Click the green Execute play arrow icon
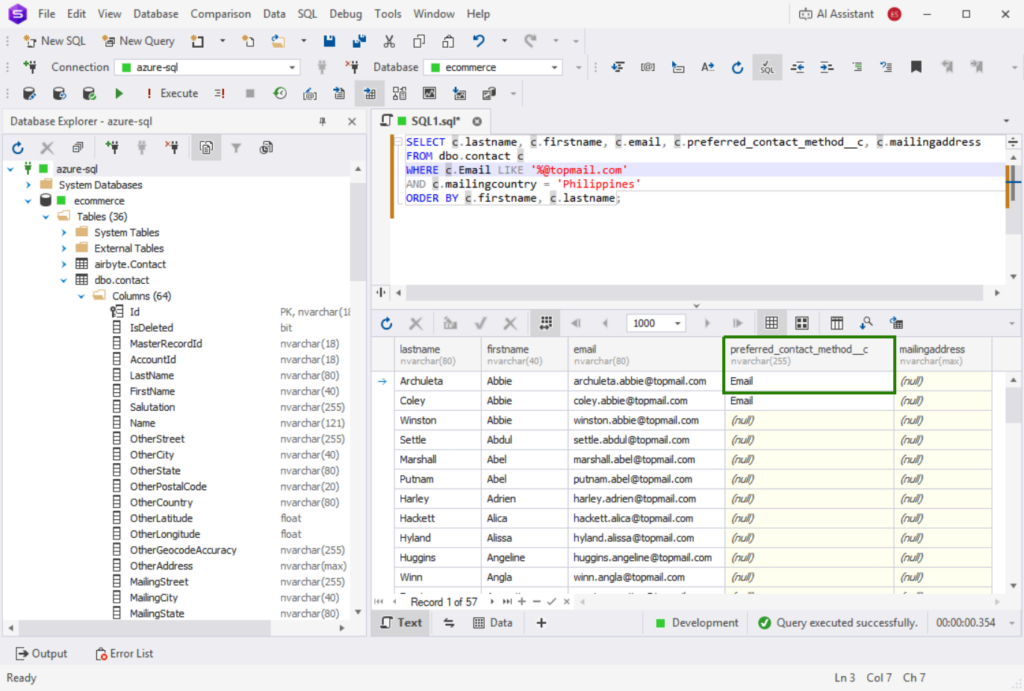This screenshot has width=1024, height=691. pos(119,93)
